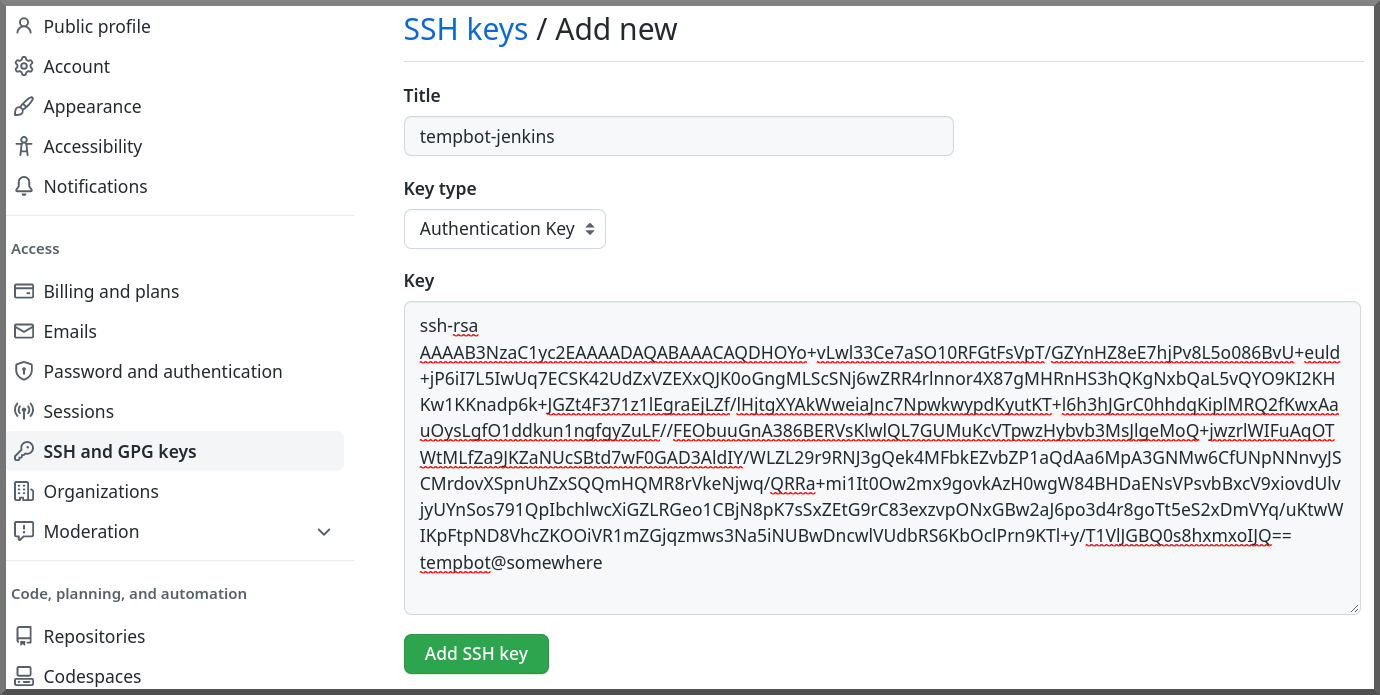
Task: Click the Billing credit card icon
Action: tap(24, 291)
